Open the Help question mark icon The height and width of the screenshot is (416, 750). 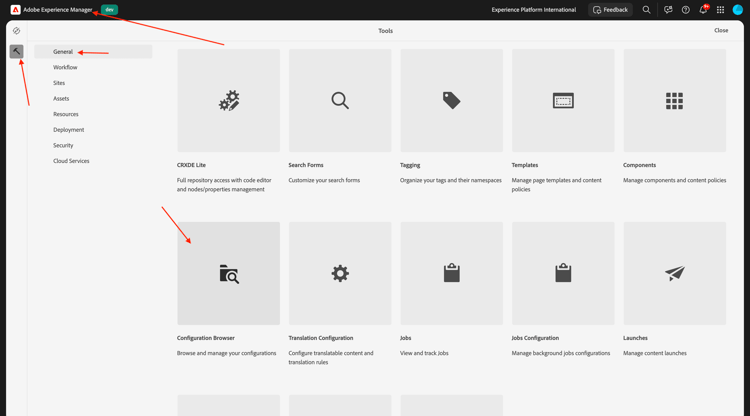tap(685, 10)
